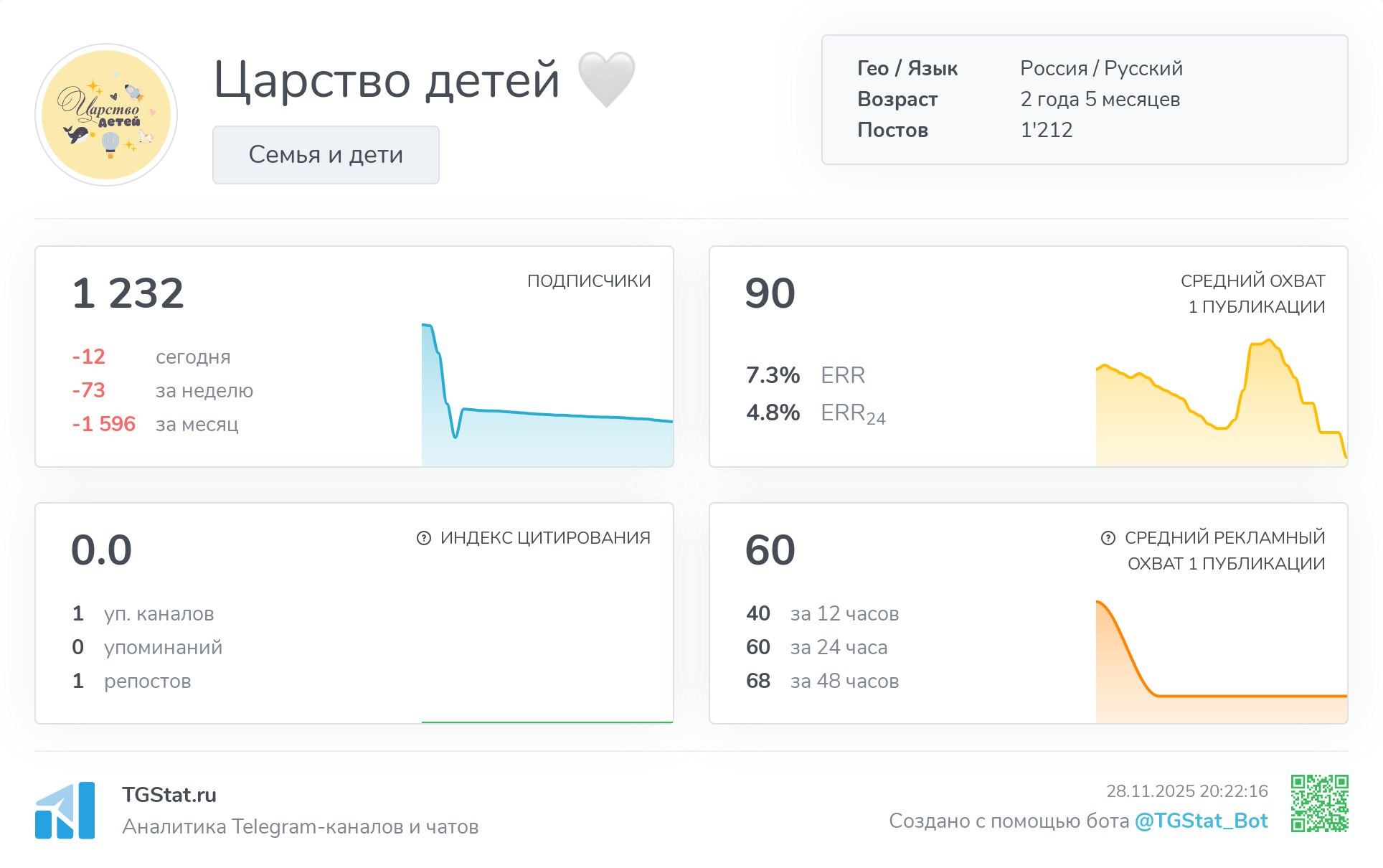The image size is (1383, 868).
Task: Click the 4.8% ERR24 value
Action: point(773,412)
